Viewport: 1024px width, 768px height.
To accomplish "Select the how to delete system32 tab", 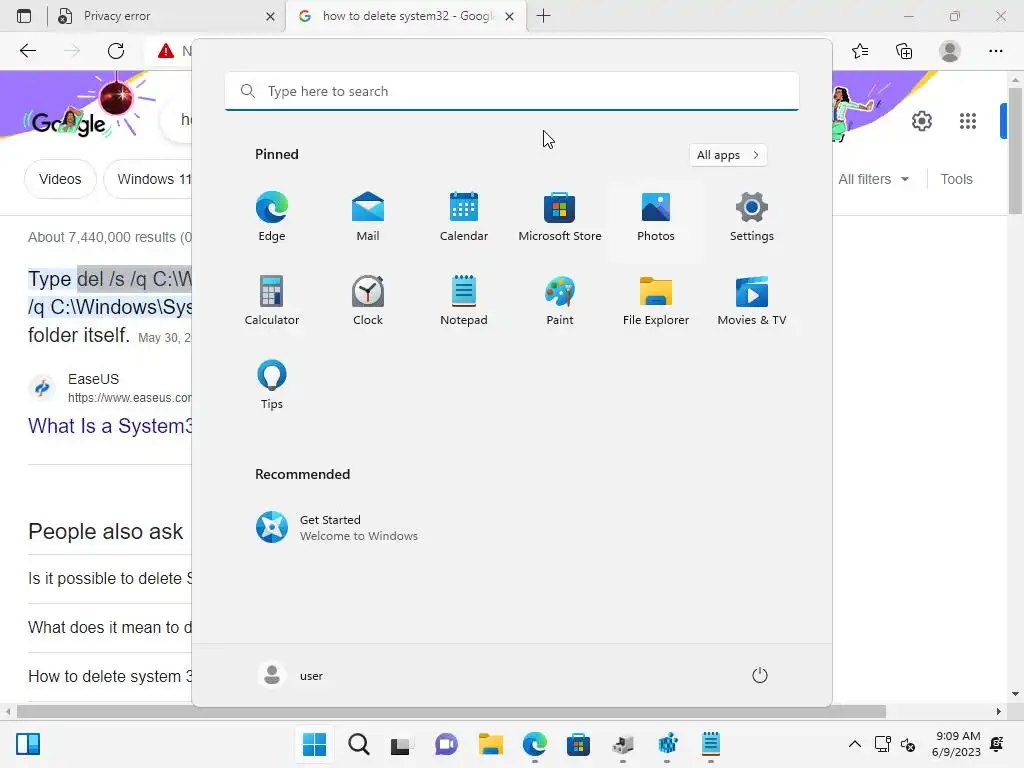I will [x=405, y=16].
